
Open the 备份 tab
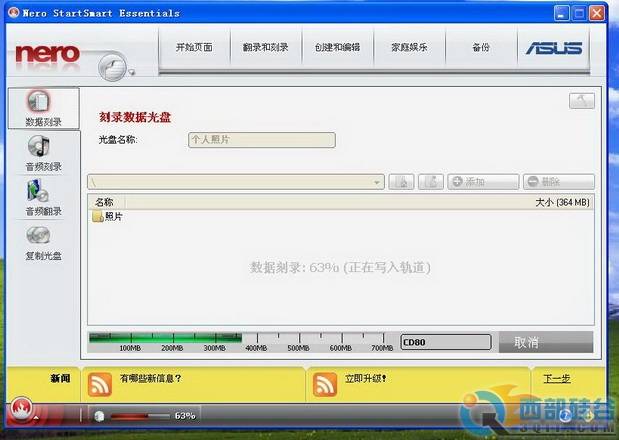(481, 48)
